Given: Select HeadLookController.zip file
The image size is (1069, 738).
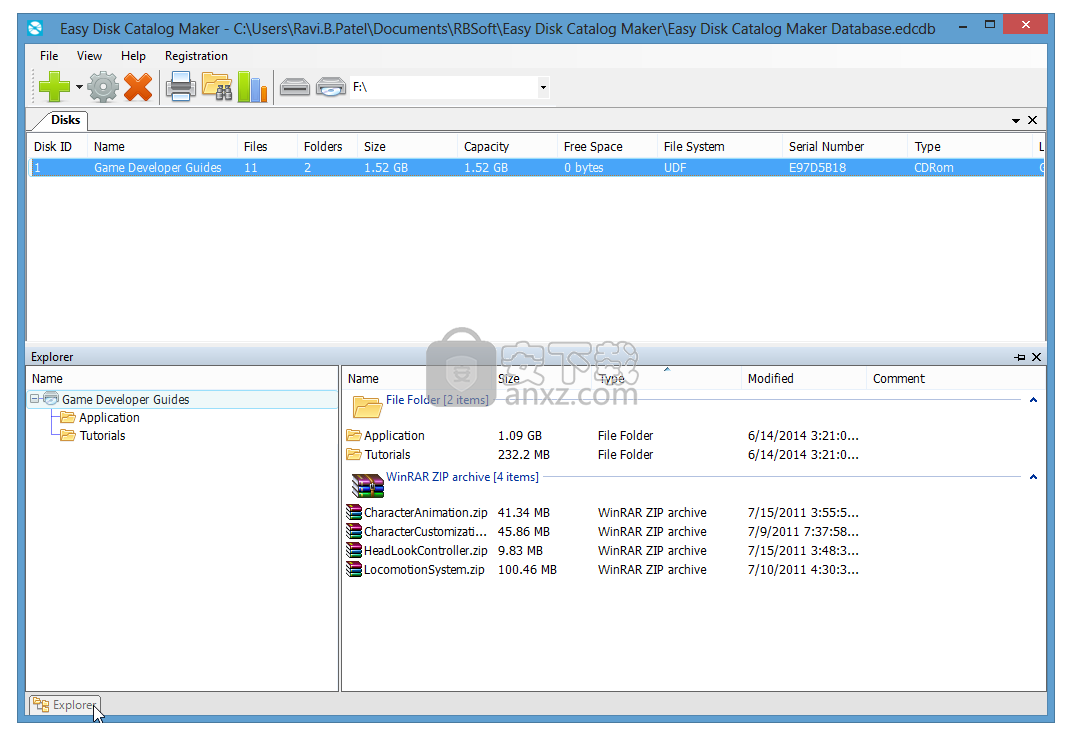Looking at the screenshot, I should point(425,551).
